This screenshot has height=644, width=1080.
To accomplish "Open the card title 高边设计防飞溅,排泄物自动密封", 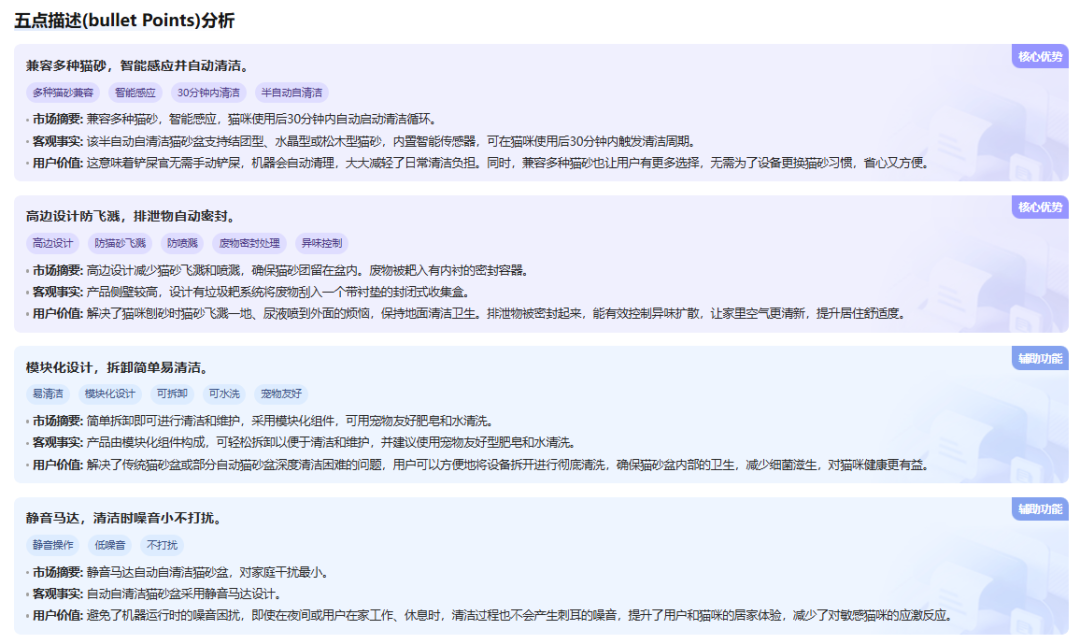I will (132, 216).
